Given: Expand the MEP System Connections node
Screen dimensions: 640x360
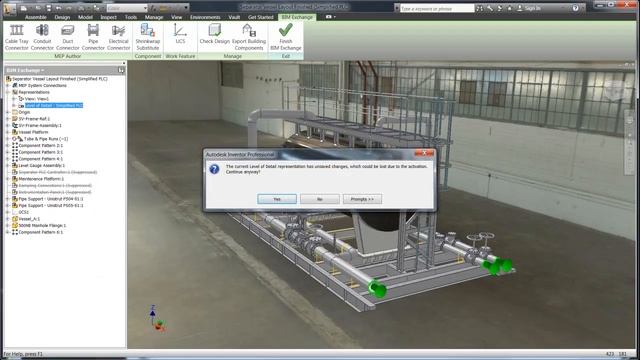Looking at the screenshot, I should click(x=8, y=85).
